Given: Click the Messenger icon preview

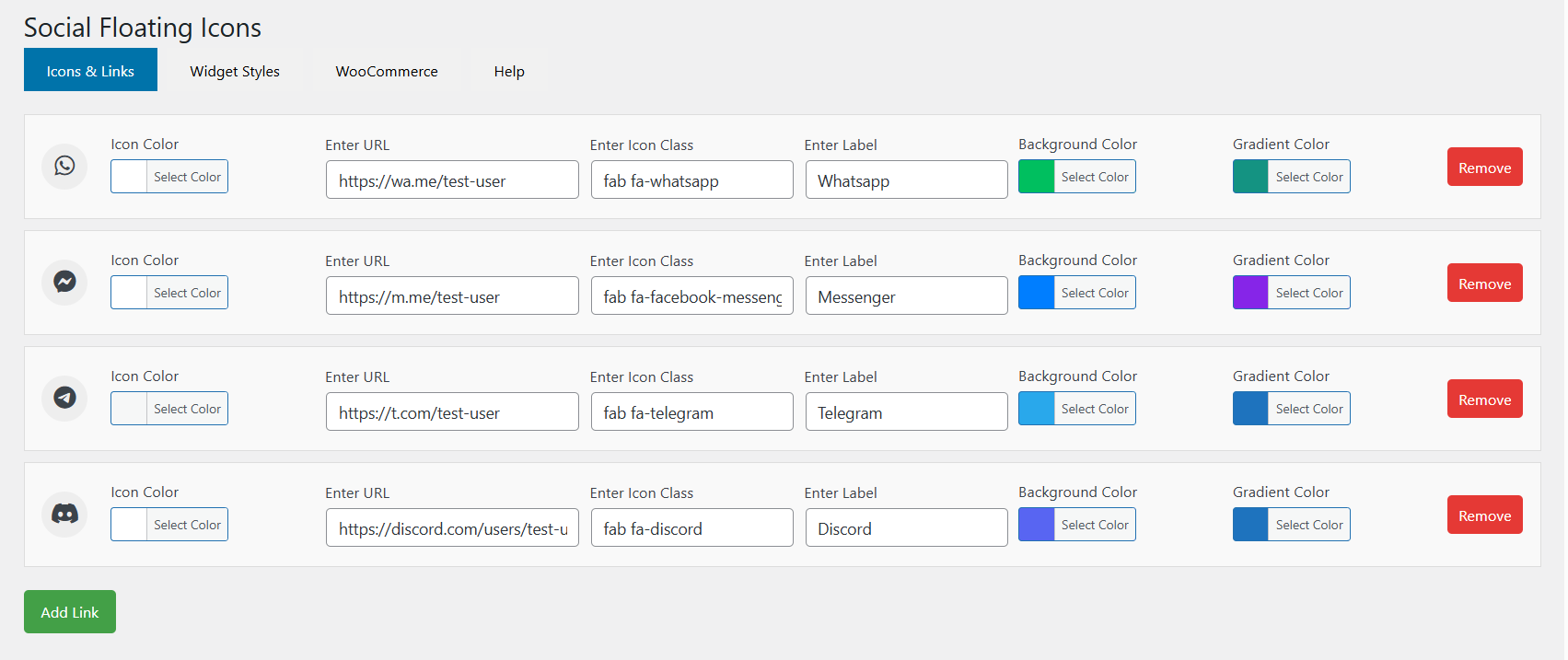Looking at the screenshot, I should (x=64, y=282).
